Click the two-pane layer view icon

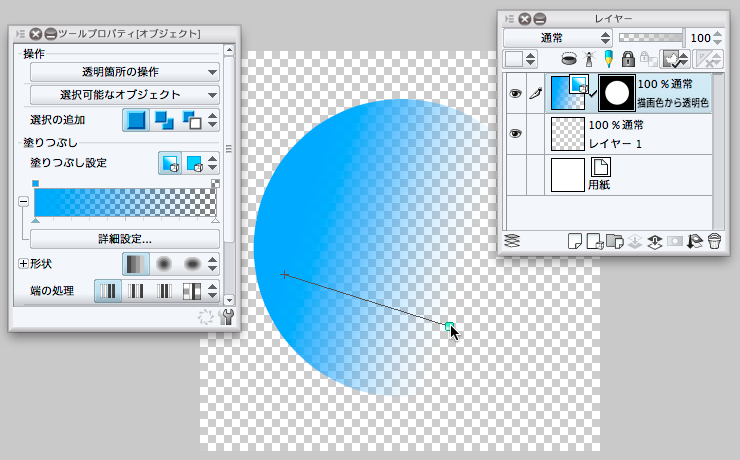pos(512,241)
